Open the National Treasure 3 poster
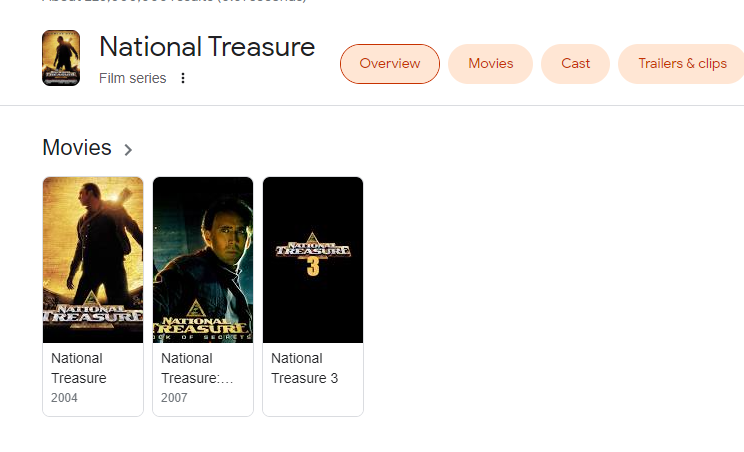The height and width of the screenshot is (452, 744). coord(313,260)
